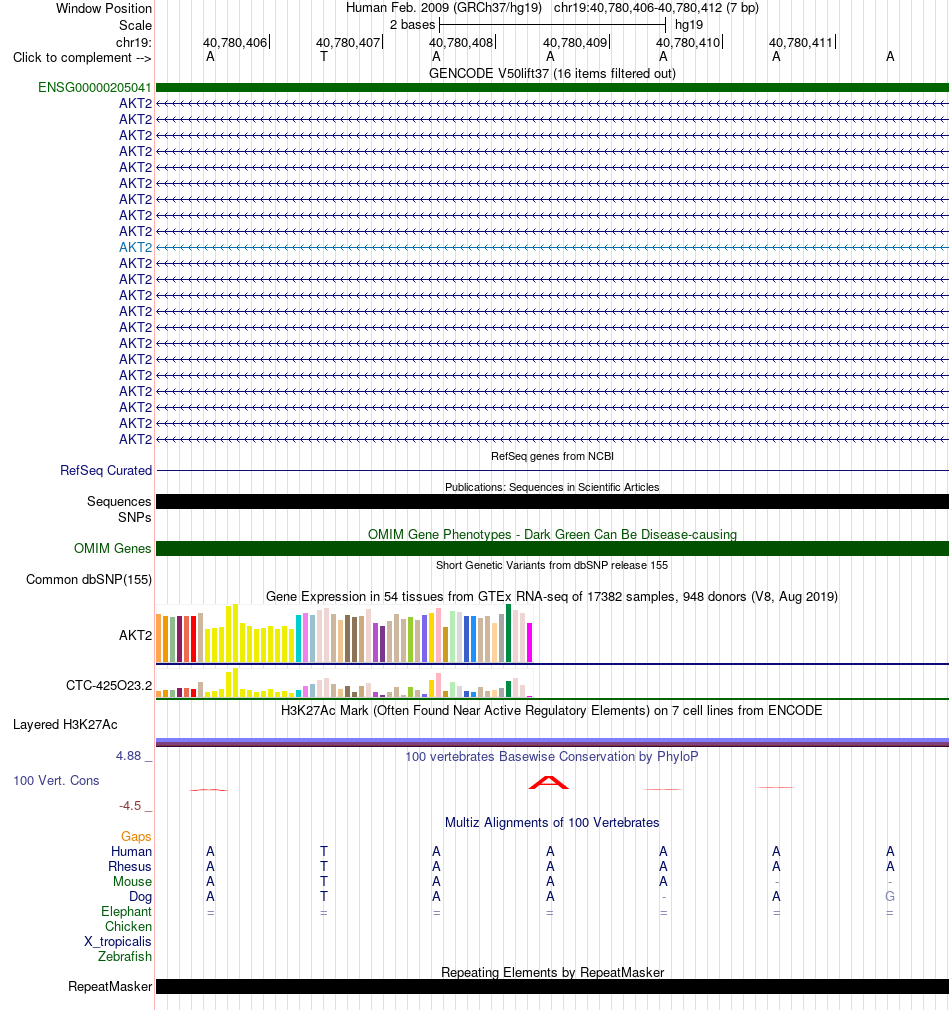Screen dimensions: 950x1010
Task: Open the GENCODE V50lift37 track title
Action: (552, 73)
